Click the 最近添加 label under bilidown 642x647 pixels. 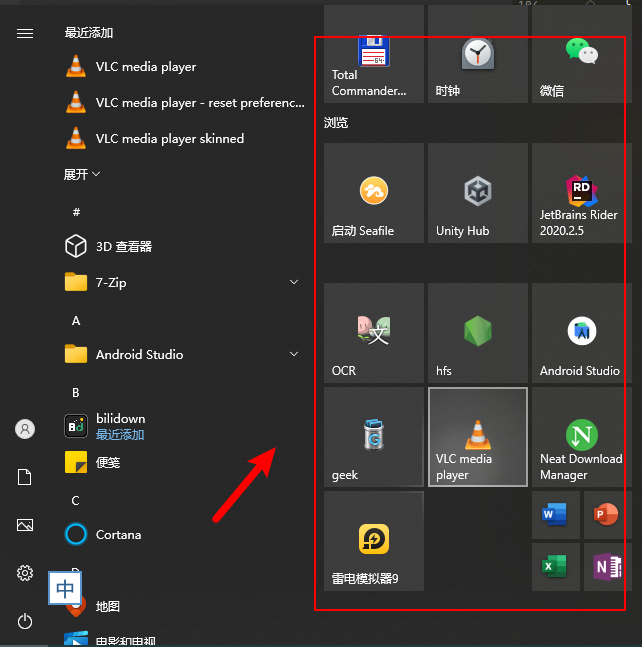point(120,434)
